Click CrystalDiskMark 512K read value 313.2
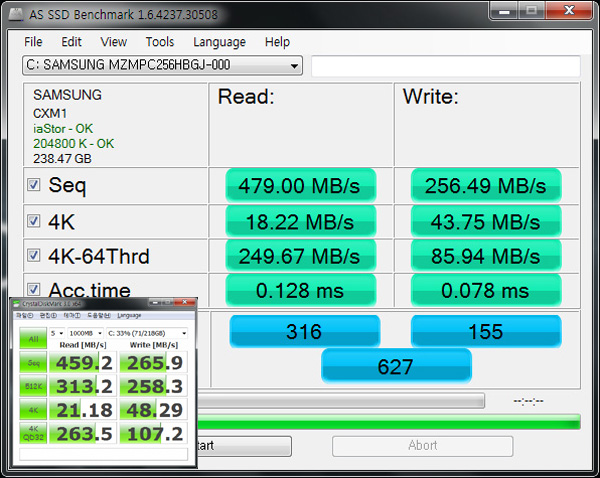The height and width of the screenshot is (478, 600). (82, 386)
